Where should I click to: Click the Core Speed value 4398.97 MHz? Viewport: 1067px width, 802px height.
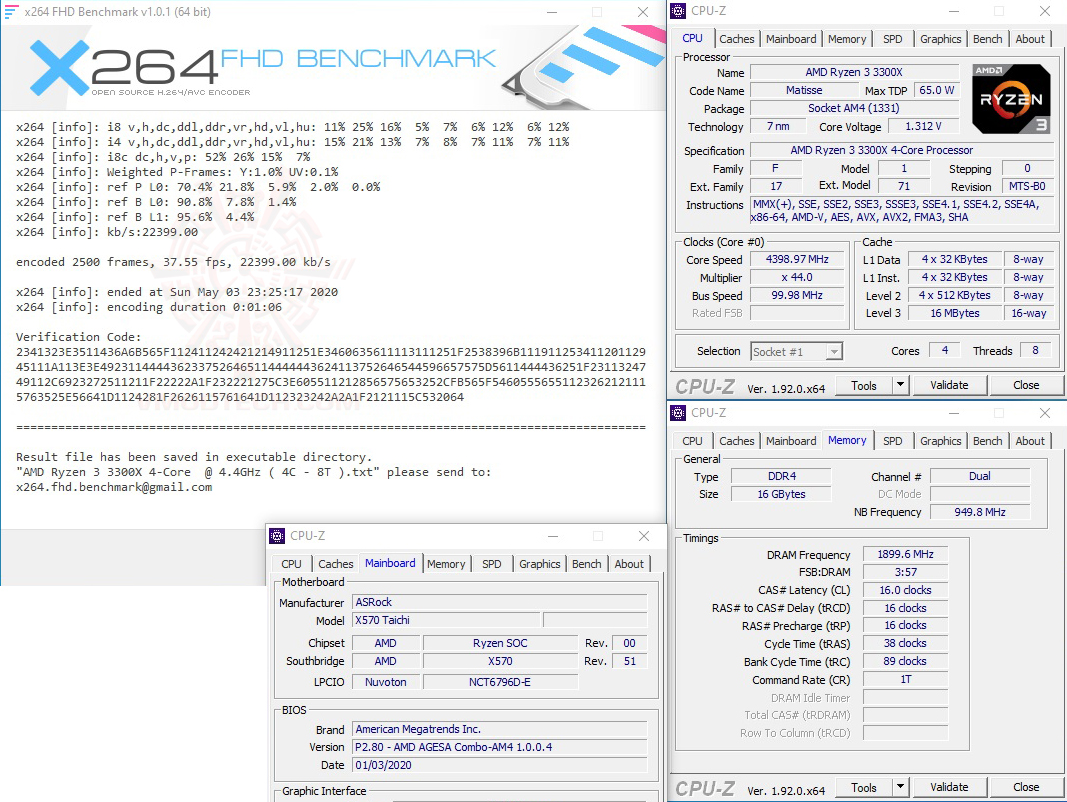tap(797, 259)
